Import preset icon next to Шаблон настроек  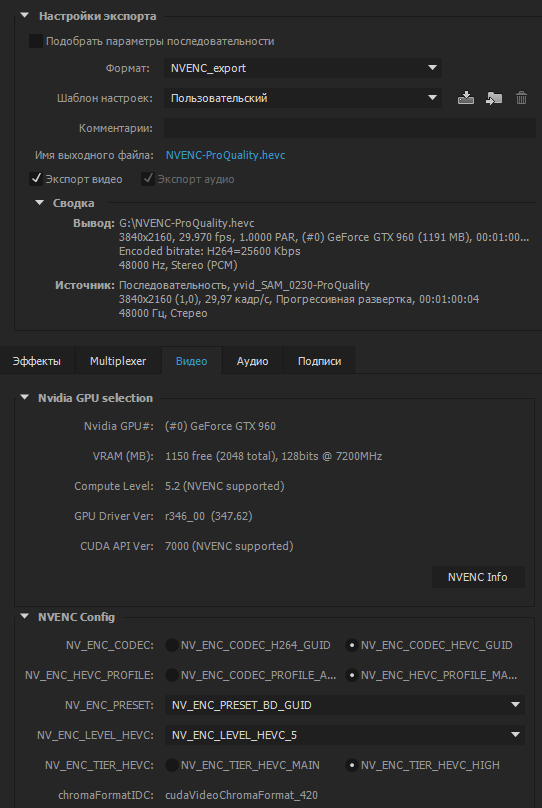pyautogui.click(x=494, y=98)
